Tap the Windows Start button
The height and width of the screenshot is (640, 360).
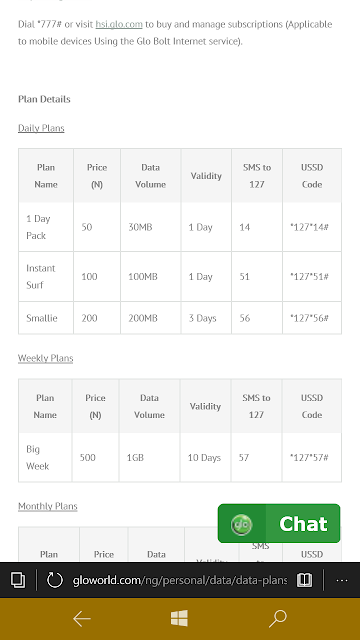point(179,618)
